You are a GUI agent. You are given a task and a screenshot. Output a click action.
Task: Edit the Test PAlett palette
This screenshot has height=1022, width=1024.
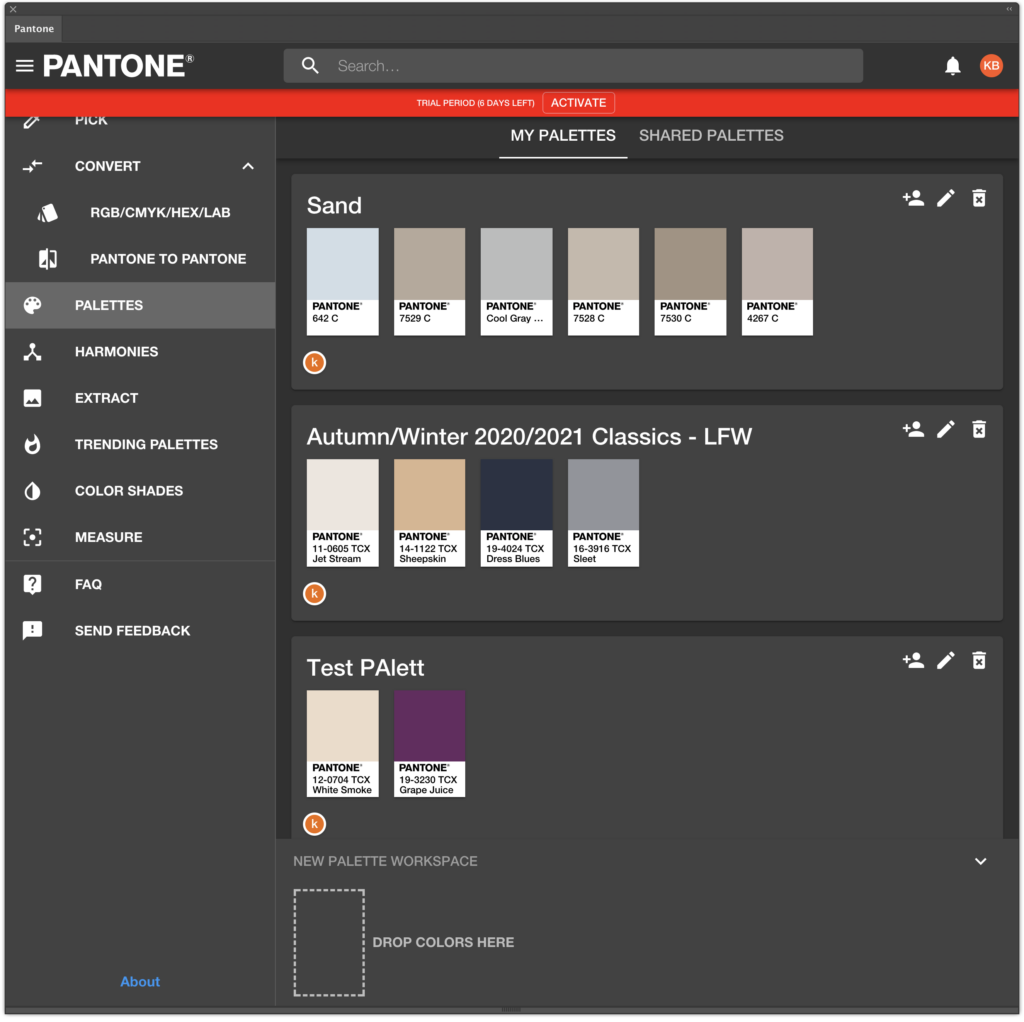click(946, 661)
